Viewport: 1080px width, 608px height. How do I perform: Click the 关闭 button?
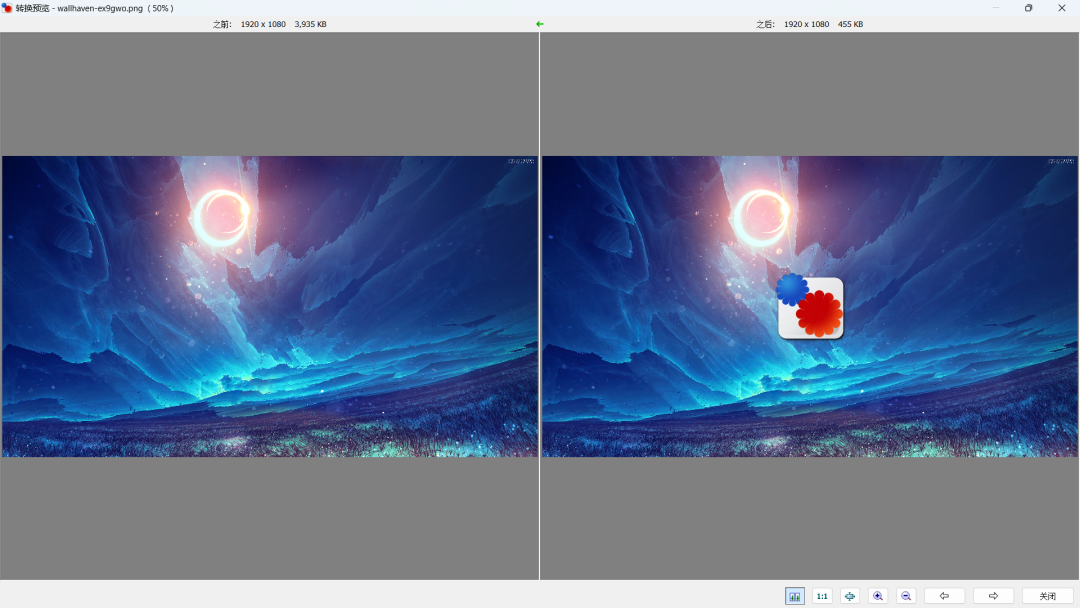[1047, 596]
